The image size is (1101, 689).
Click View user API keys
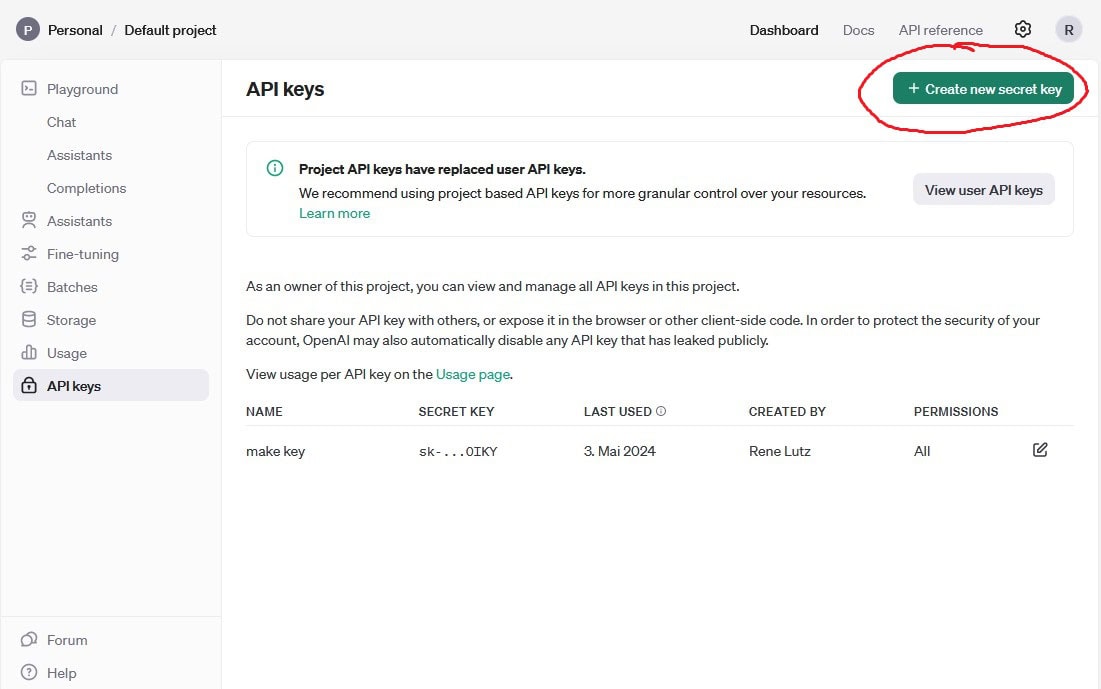point(983,189)
